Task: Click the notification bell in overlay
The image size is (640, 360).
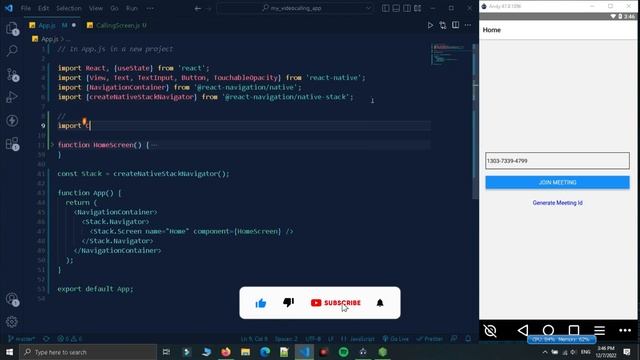Action: pyautogui.click(x=380, y=303)
